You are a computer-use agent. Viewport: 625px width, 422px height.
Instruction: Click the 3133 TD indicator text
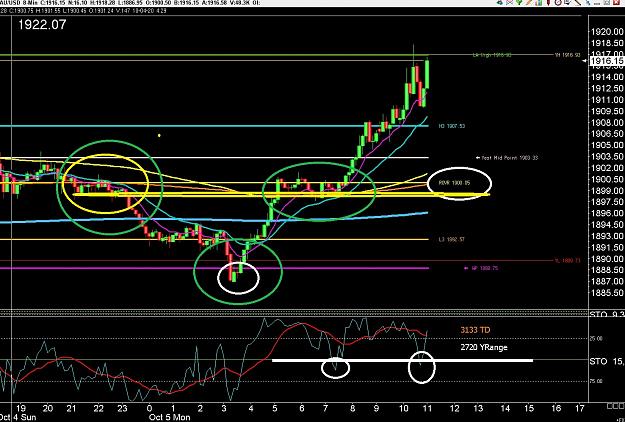click(x=475, y=330)
